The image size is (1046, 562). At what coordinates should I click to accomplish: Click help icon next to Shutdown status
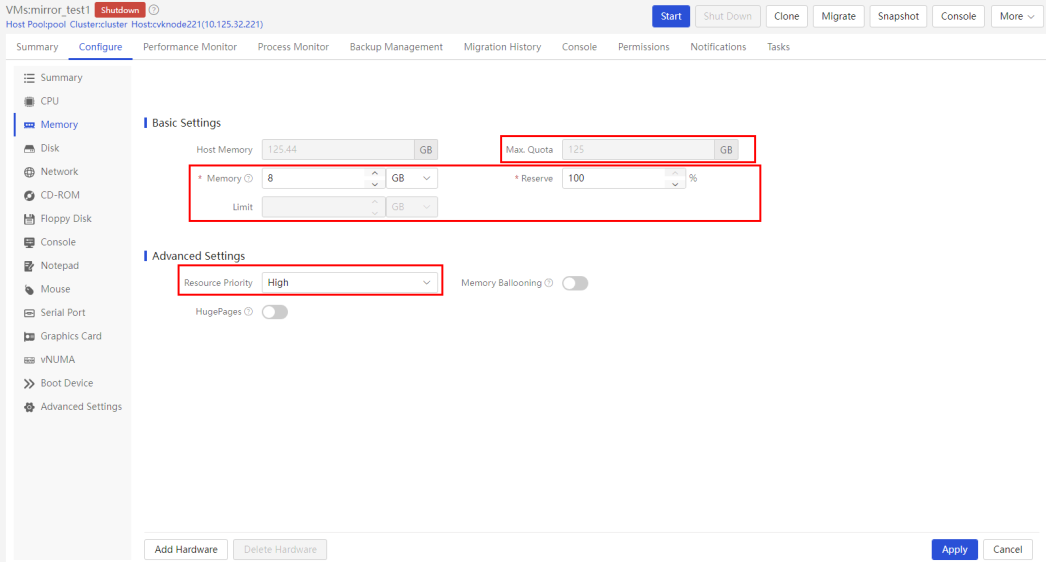(154, 10)
